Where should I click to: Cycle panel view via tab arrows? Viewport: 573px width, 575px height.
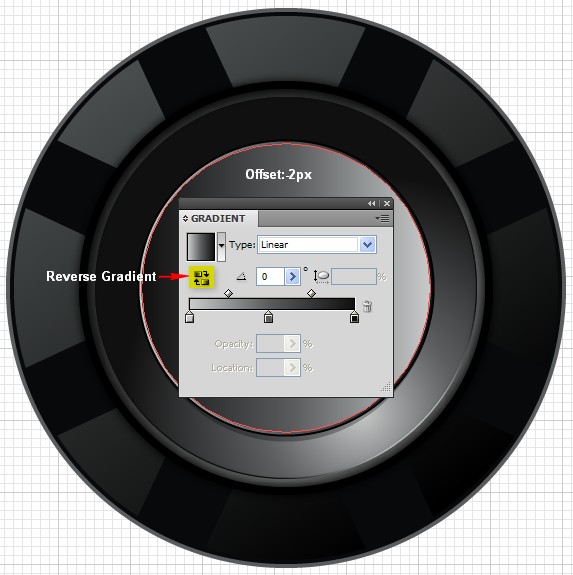(x=185, y=219)
